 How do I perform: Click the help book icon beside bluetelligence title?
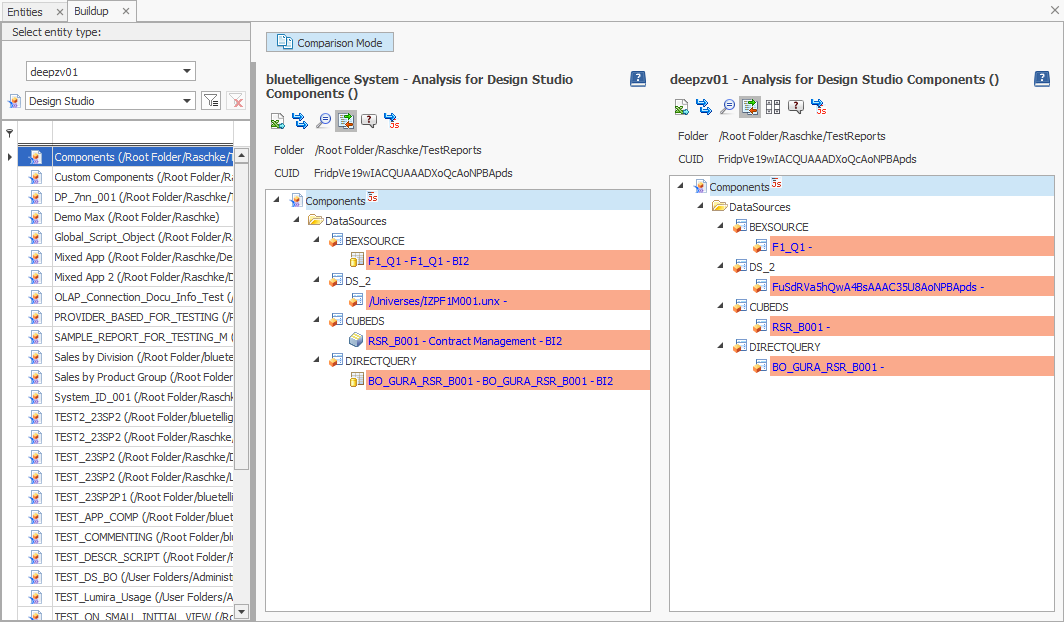[638, 79]
